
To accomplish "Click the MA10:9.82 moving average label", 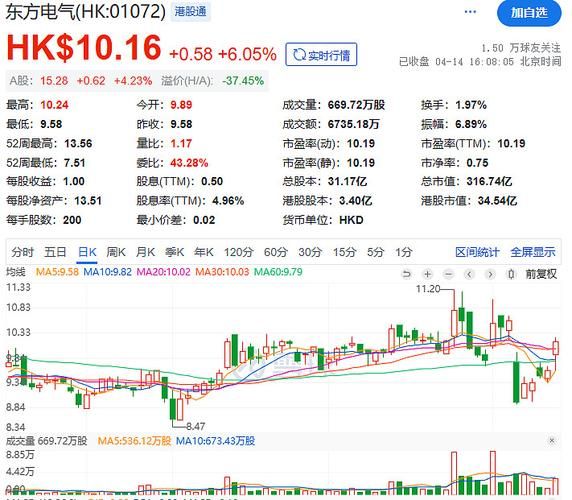I will tap(108, 272).
